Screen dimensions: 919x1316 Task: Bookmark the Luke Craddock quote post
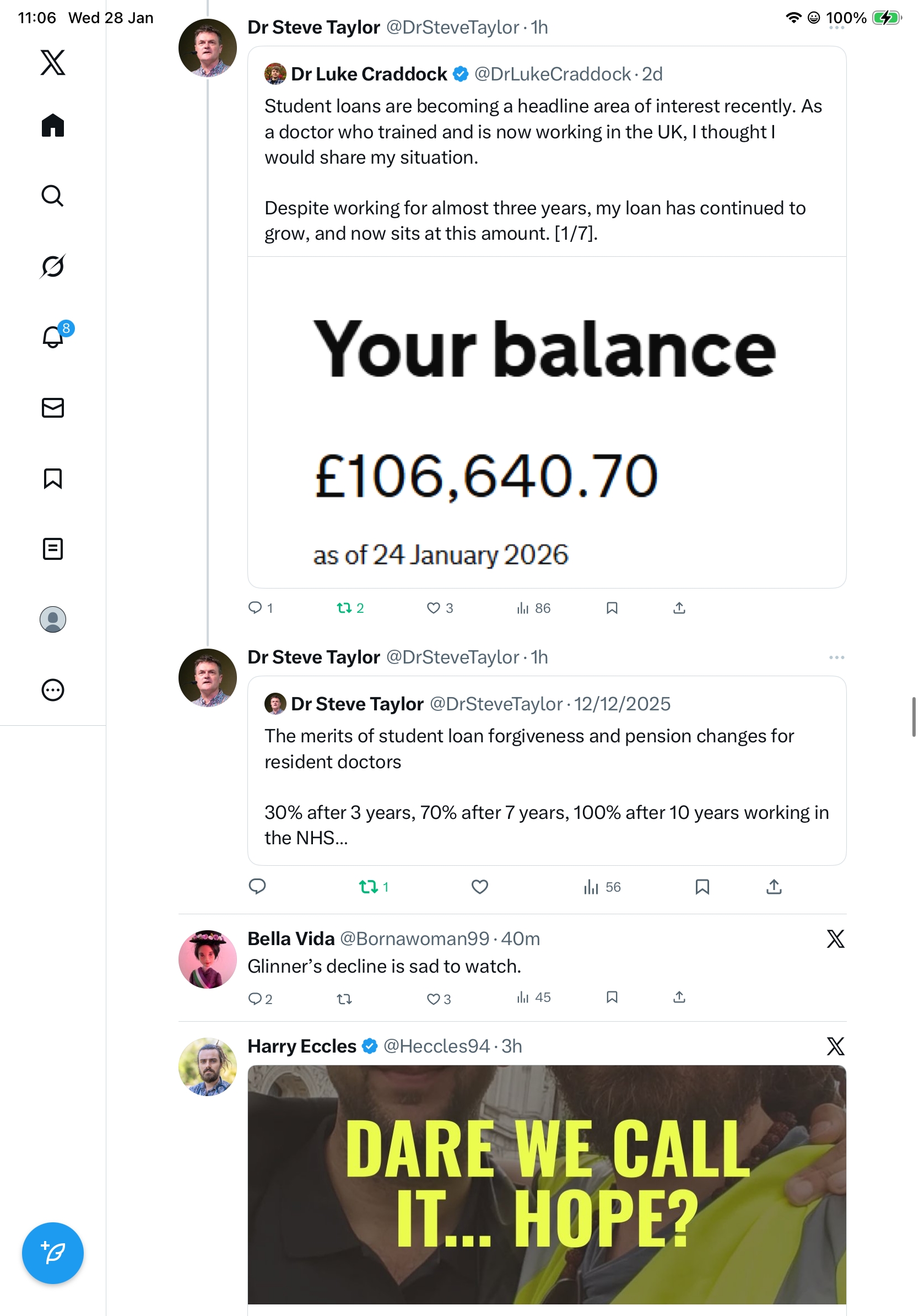(612, 608)
